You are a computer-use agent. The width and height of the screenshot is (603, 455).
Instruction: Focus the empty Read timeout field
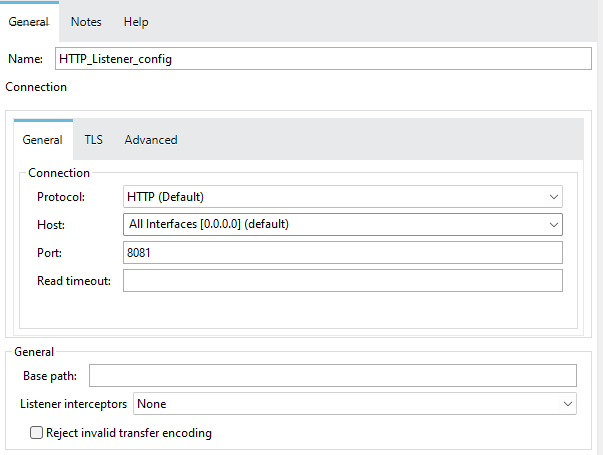tap(342, 281)
